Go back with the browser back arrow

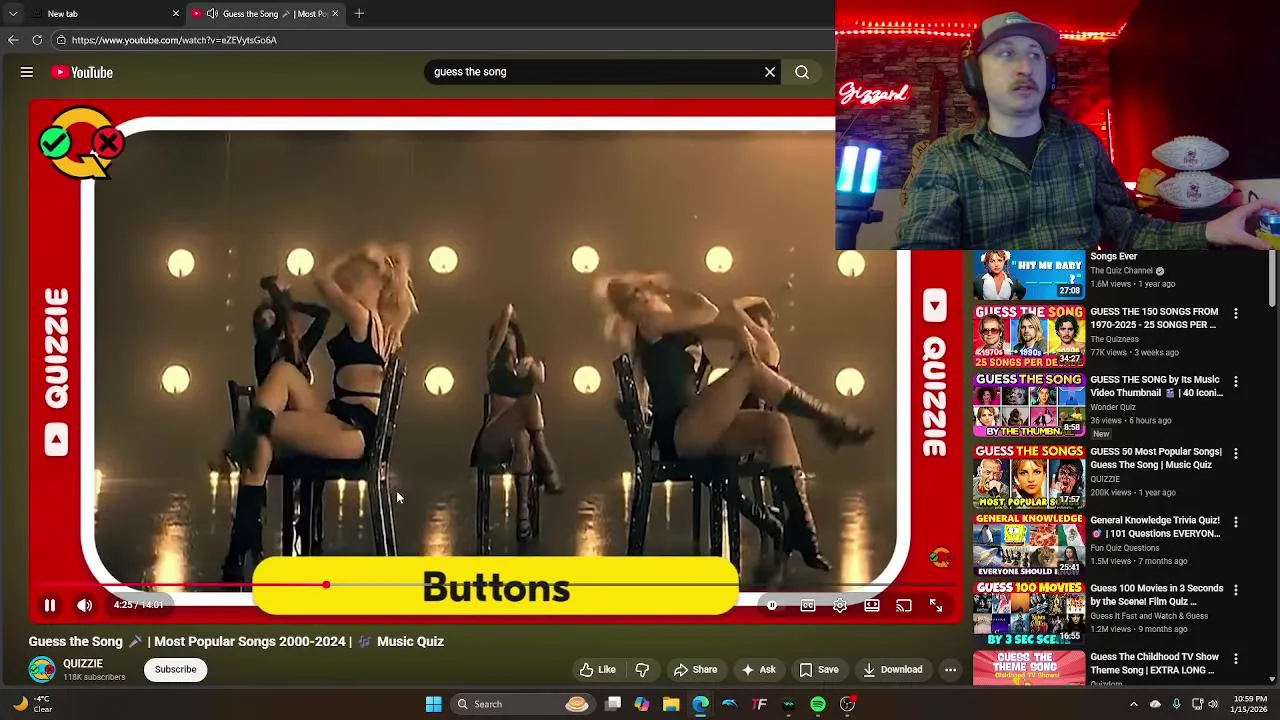[13, 40]
